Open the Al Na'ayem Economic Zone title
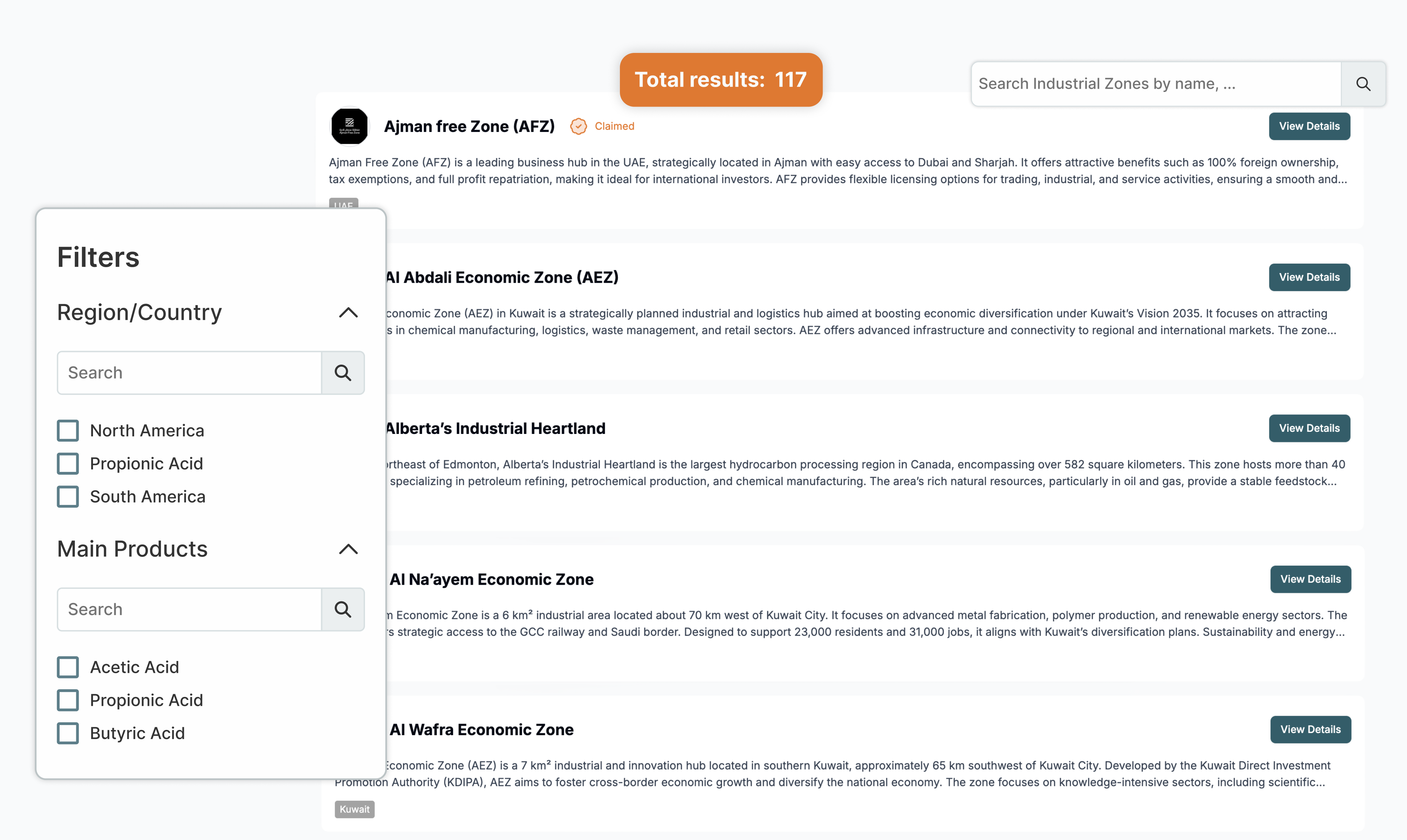This screenshot has height=840, width=1407. click(491, 579)
